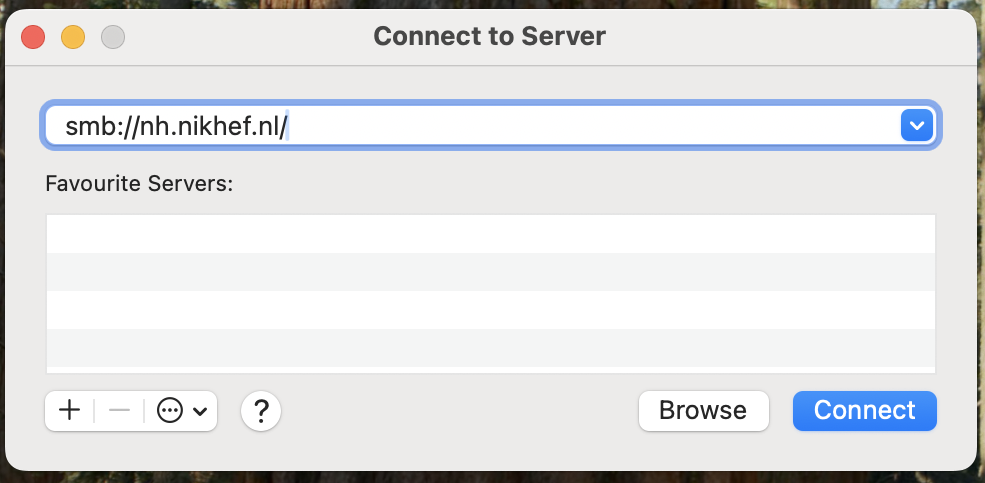Show recent servers with the blue dropdown arrow

point(917,125)
